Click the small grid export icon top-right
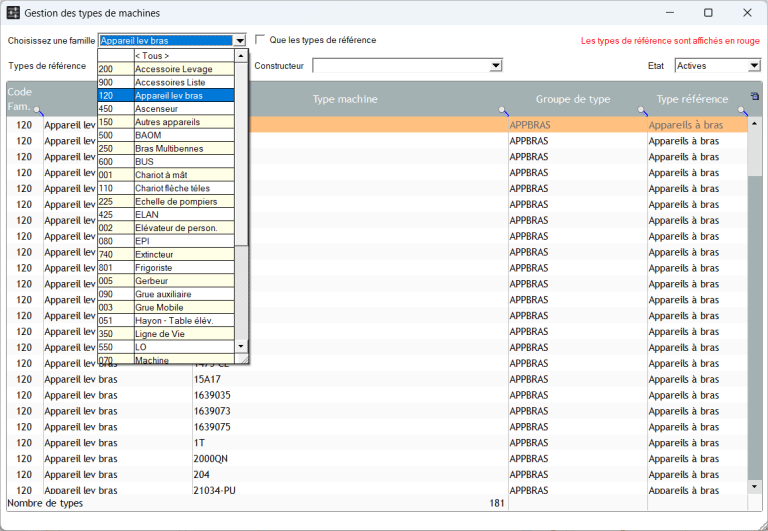Viewport: 768px width, 531px height. click(754, 96)
